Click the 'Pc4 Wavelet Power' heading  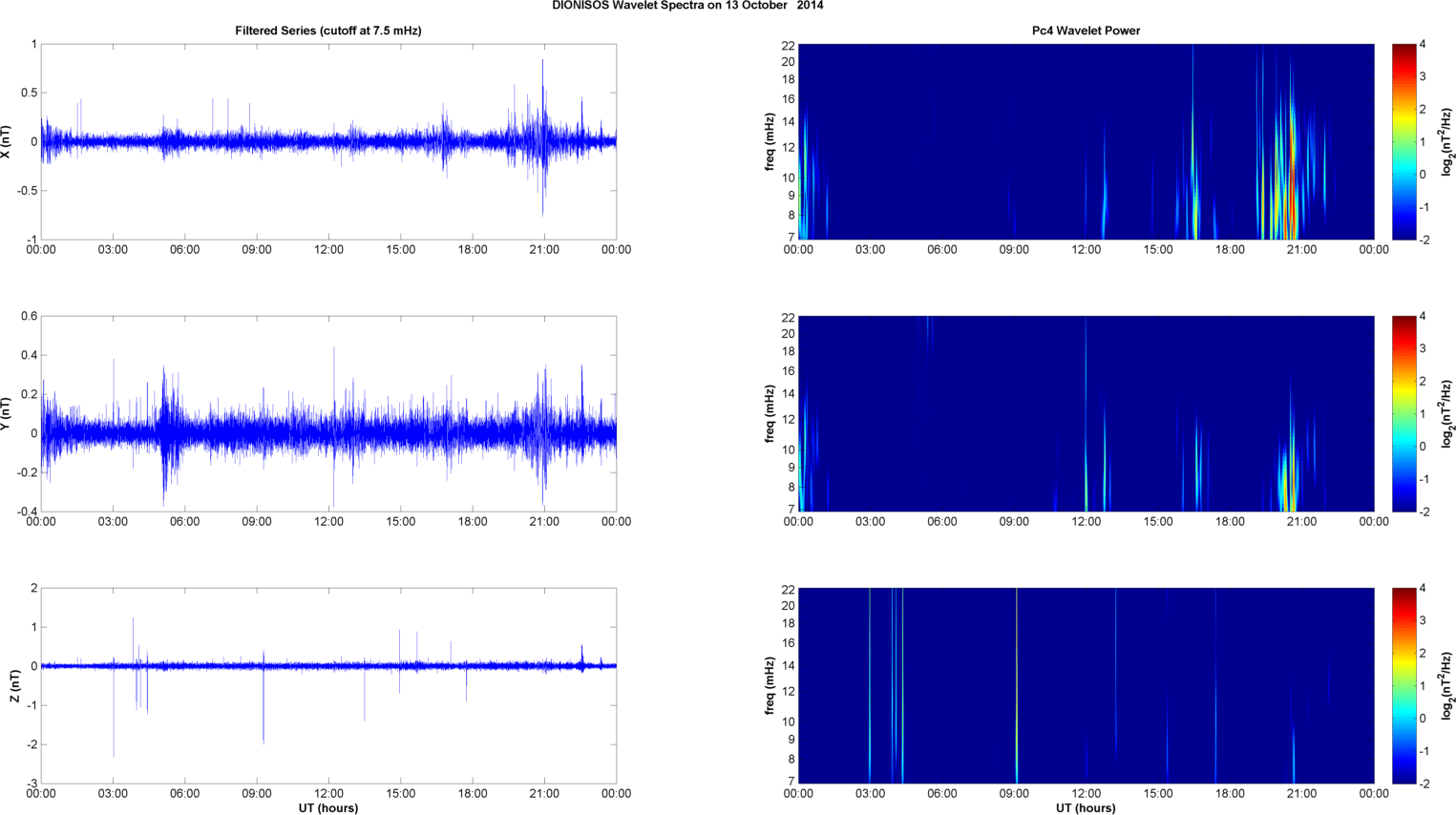[1086, 31]
